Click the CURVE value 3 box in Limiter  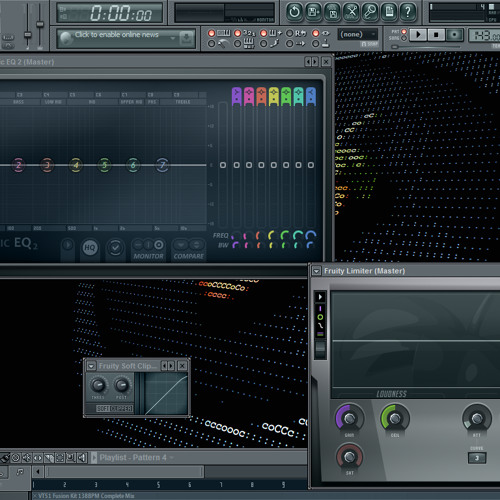coord(477,458)
